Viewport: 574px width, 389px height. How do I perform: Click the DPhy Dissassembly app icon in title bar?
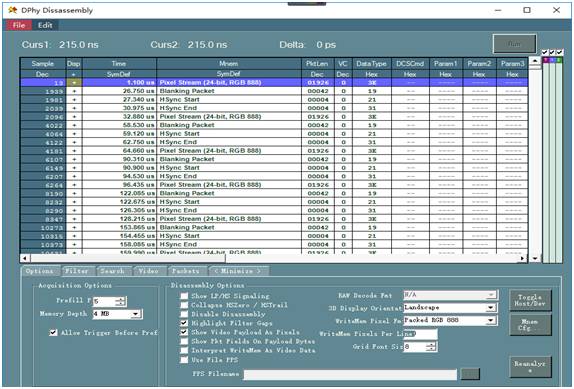tap(12, 10)
